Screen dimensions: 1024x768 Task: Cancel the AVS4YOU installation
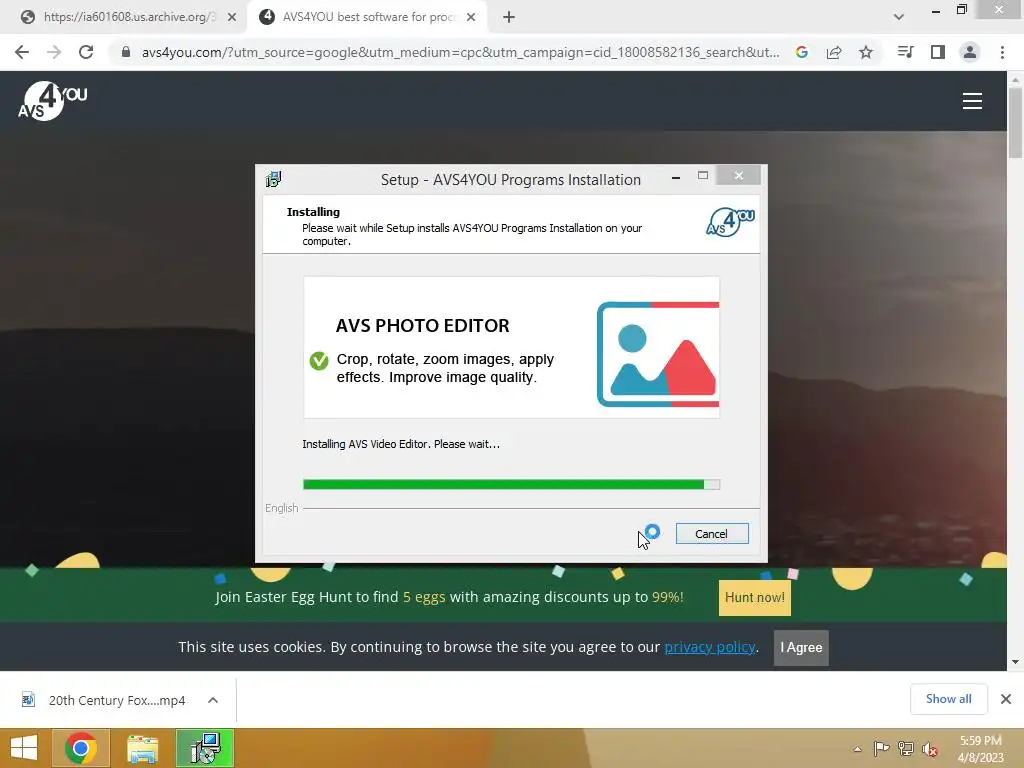[712, 534]
